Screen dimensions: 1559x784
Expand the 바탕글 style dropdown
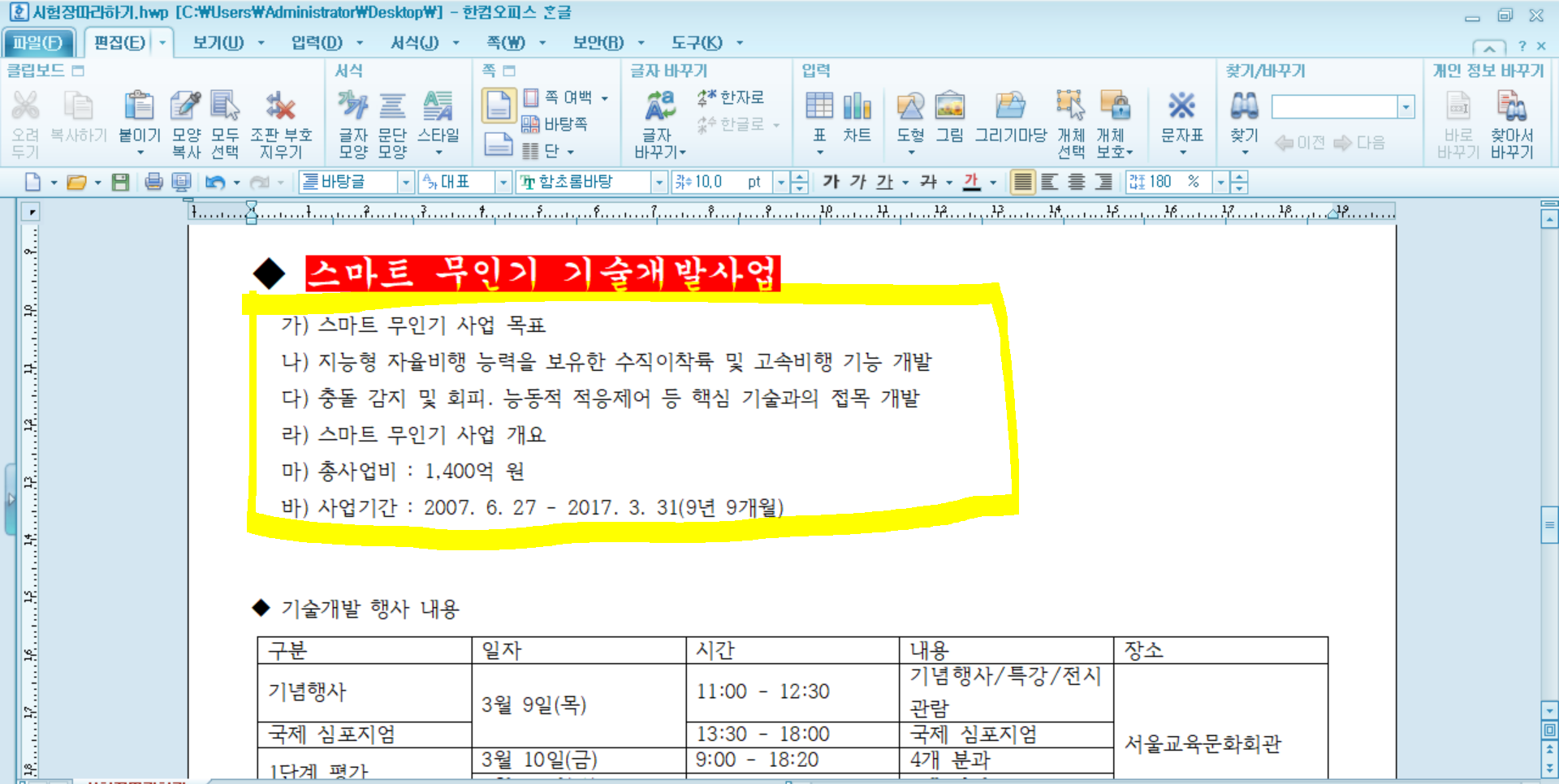[405, 182]
